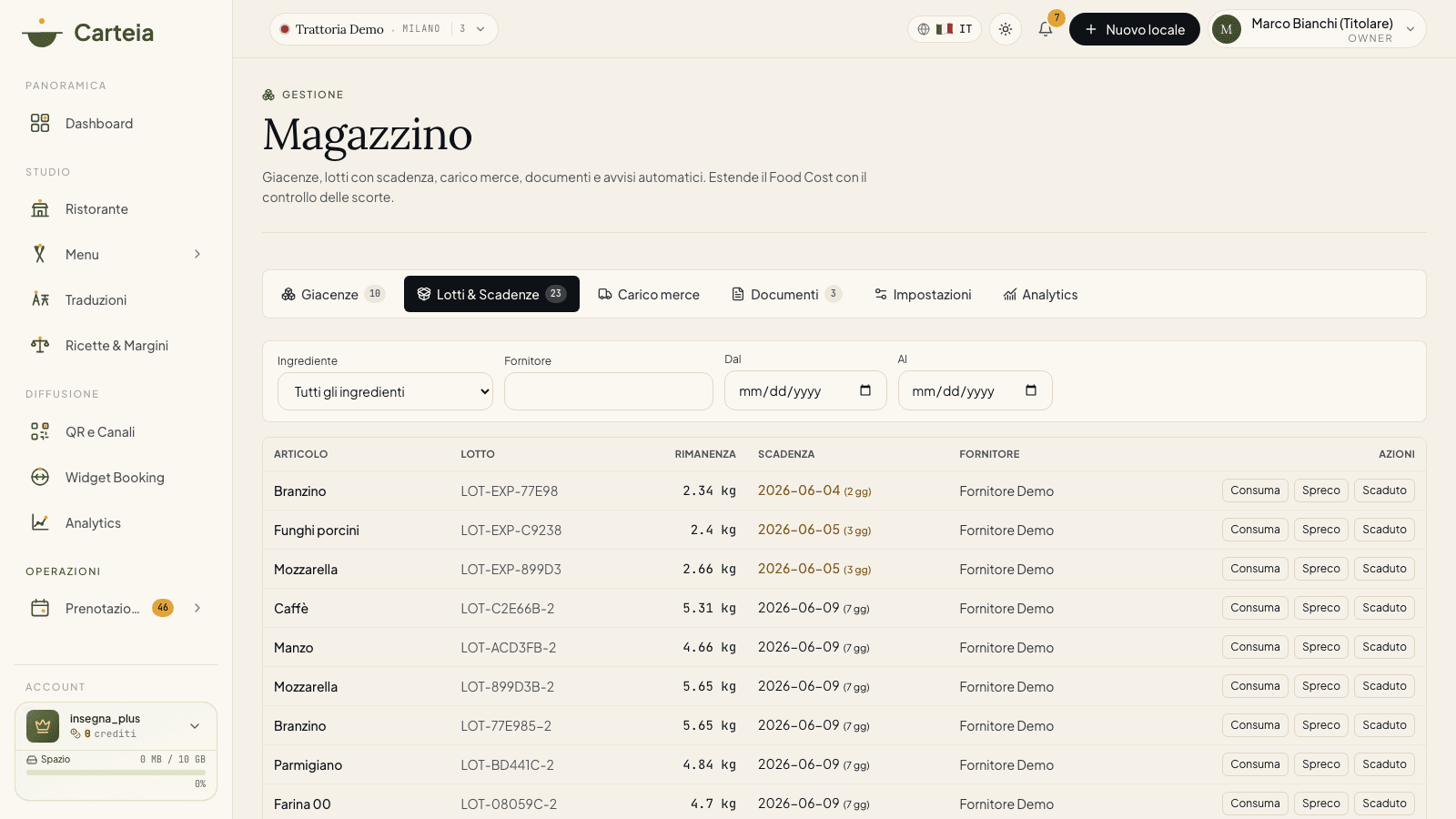Click the Carteia logo icon
The width and height of the screenshot is (1456, 819).
[42, 33]
